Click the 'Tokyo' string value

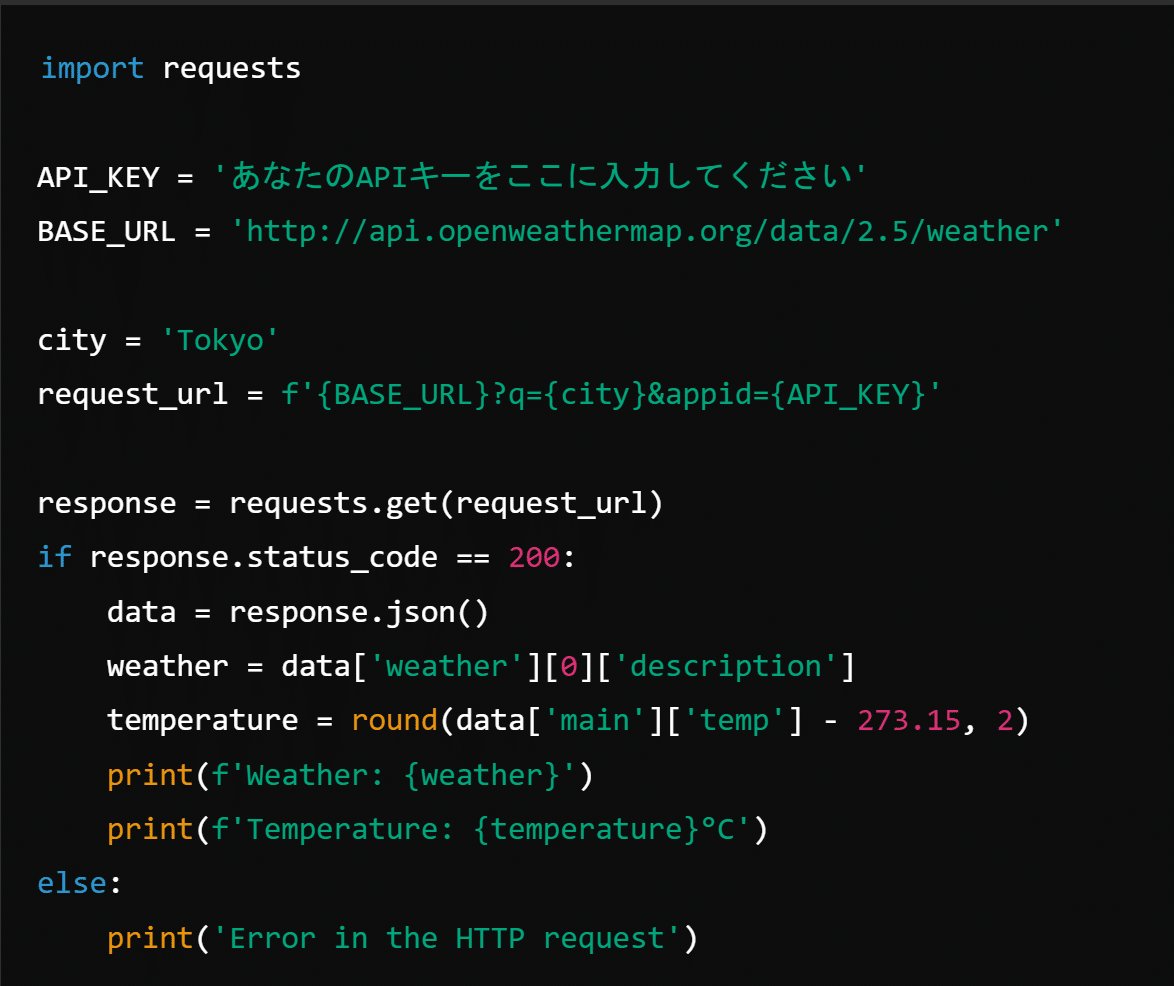point(219,340)
